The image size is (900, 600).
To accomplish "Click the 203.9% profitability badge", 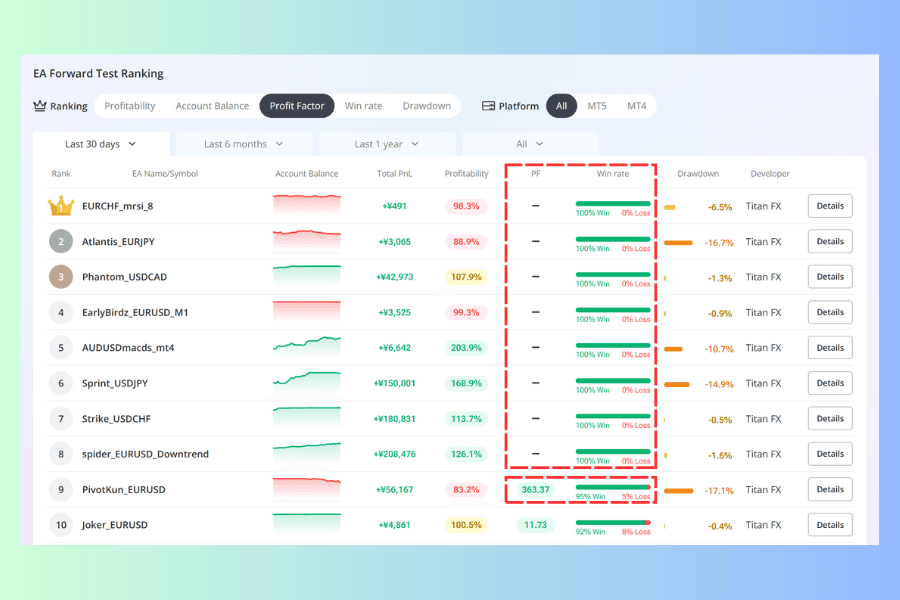I will coord(466,348).
